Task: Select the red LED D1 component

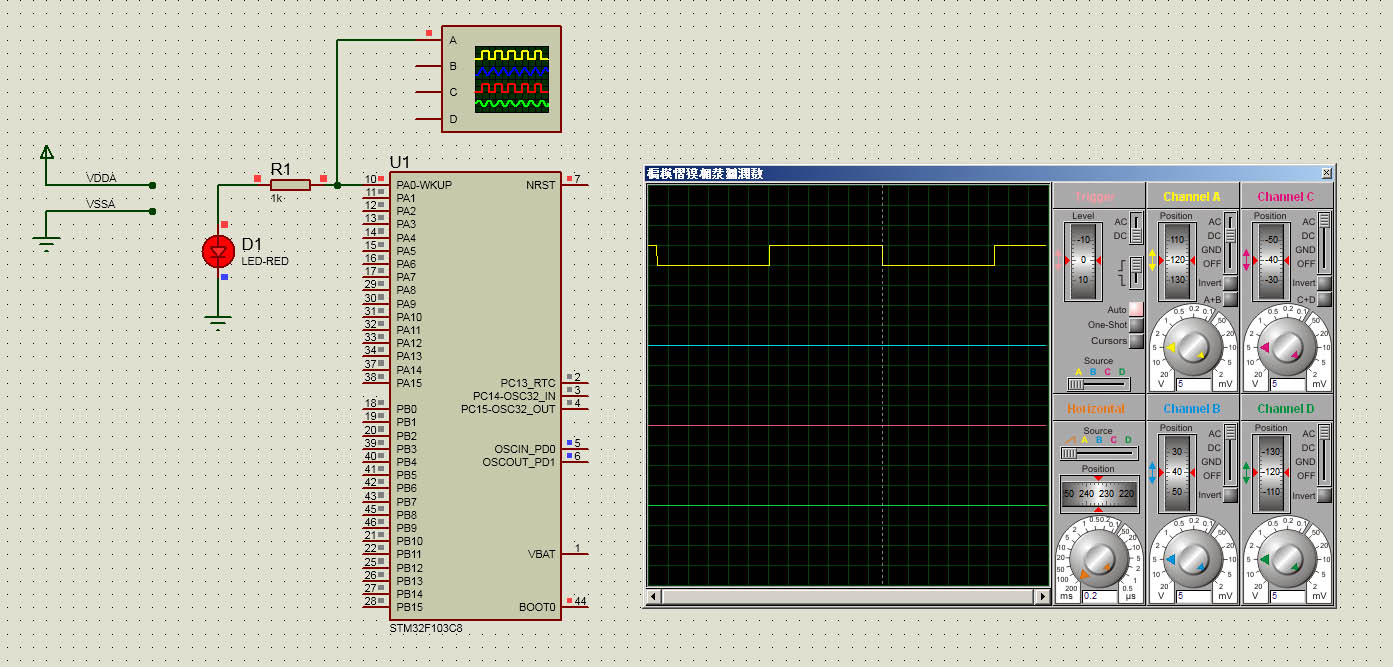Action: [218, 251]
